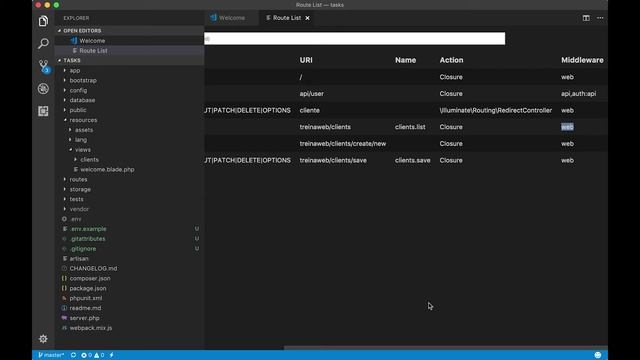
Task: Open the Search view in activity bar
Action: pyautogui.click(x=43, y=43)
